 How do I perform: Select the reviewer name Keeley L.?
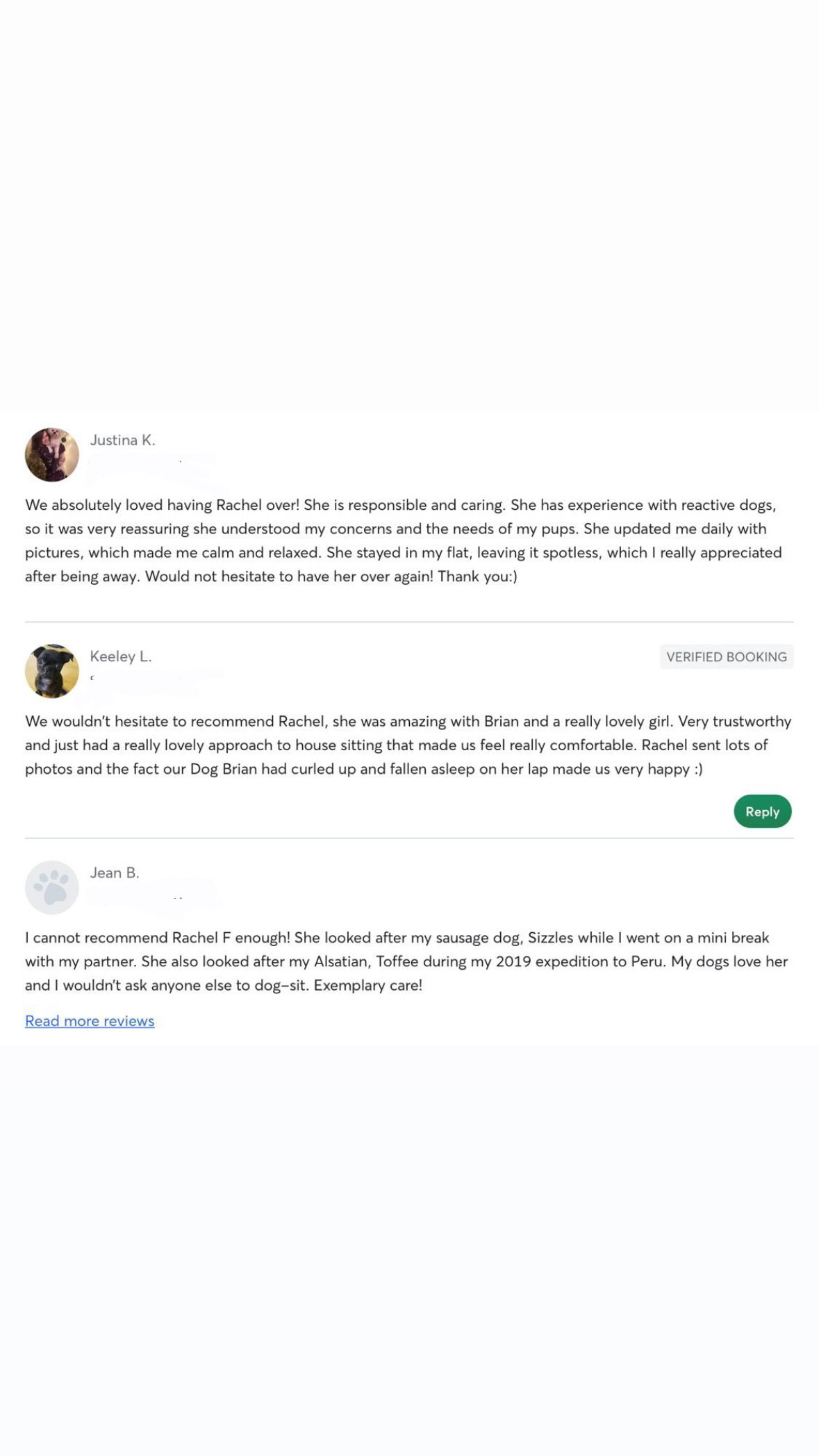tap(120, 656)
